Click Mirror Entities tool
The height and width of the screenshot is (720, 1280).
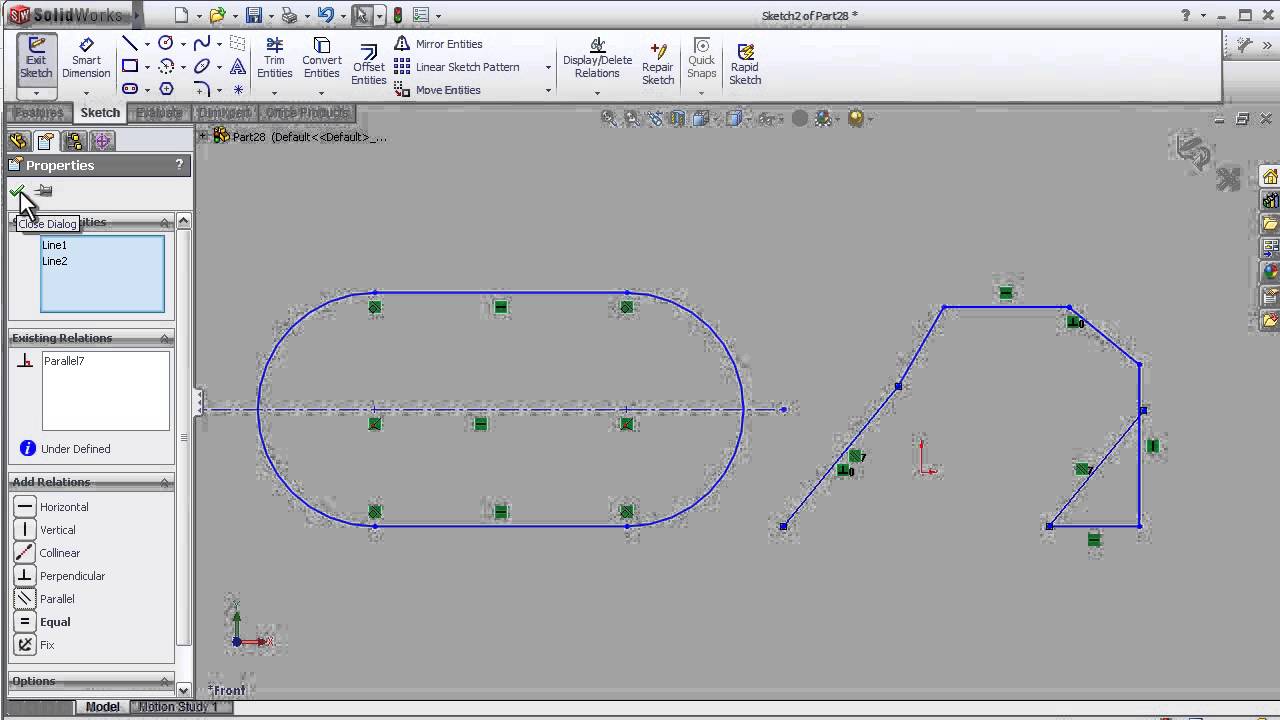click(439, 44)
